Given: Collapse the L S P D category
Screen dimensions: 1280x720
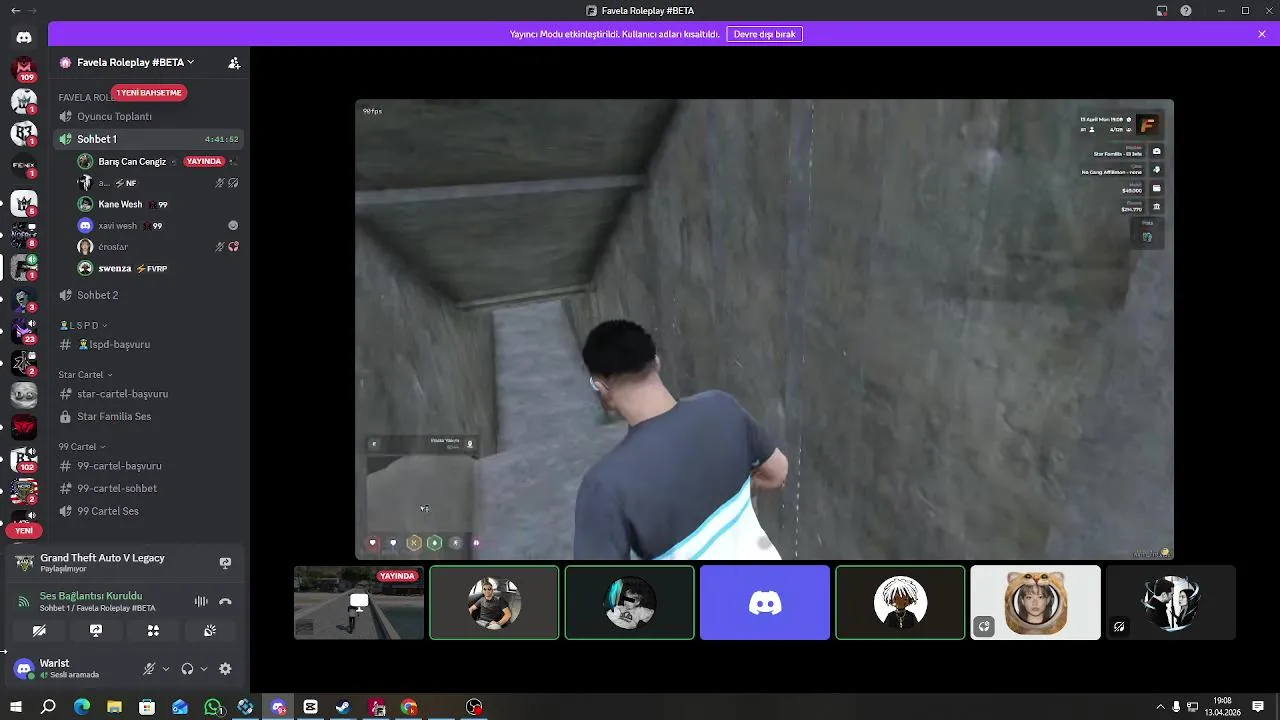Looking at the screenshot, I should point(84,325).
